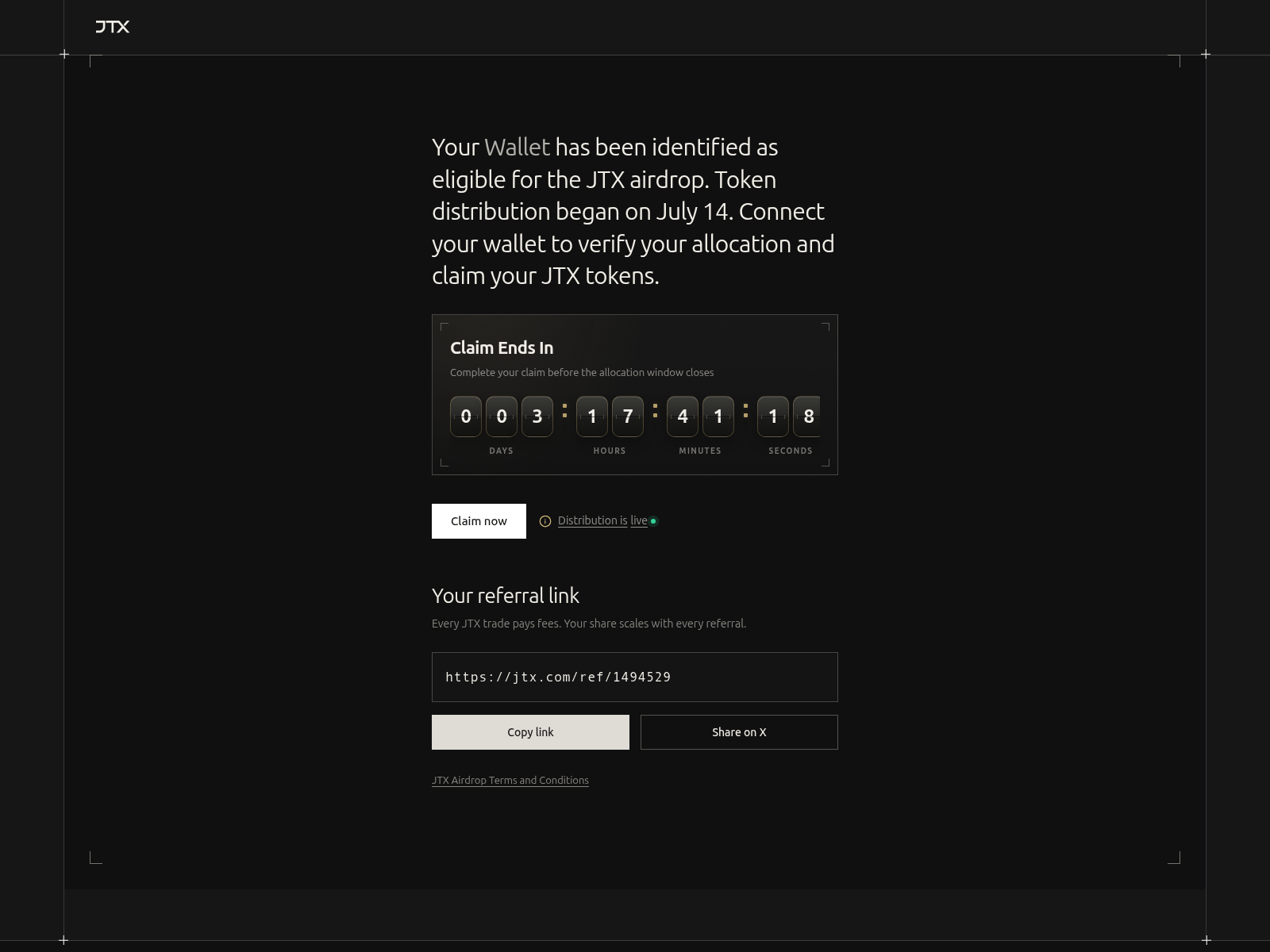Open the Distribution is live link
The width and height of the screenshot is (1270, 952).
pyautogui.click(x=602, y=520)
